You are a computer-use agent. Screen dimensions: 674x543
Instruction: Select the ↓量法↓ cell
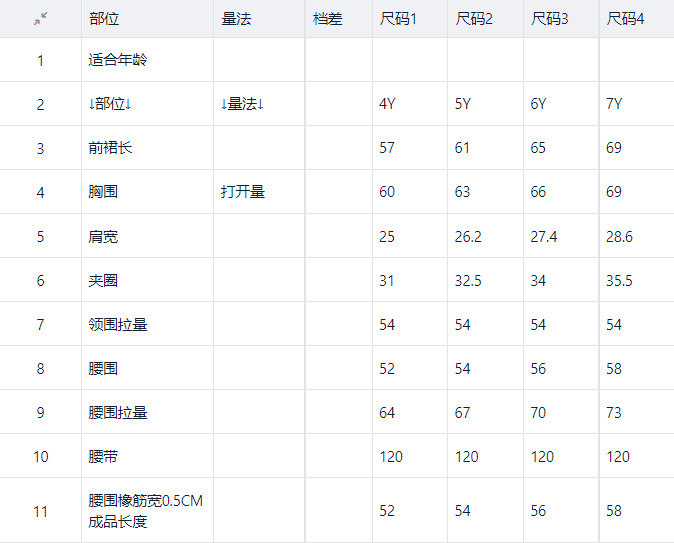pyautogui.click(x=249, y=104)
